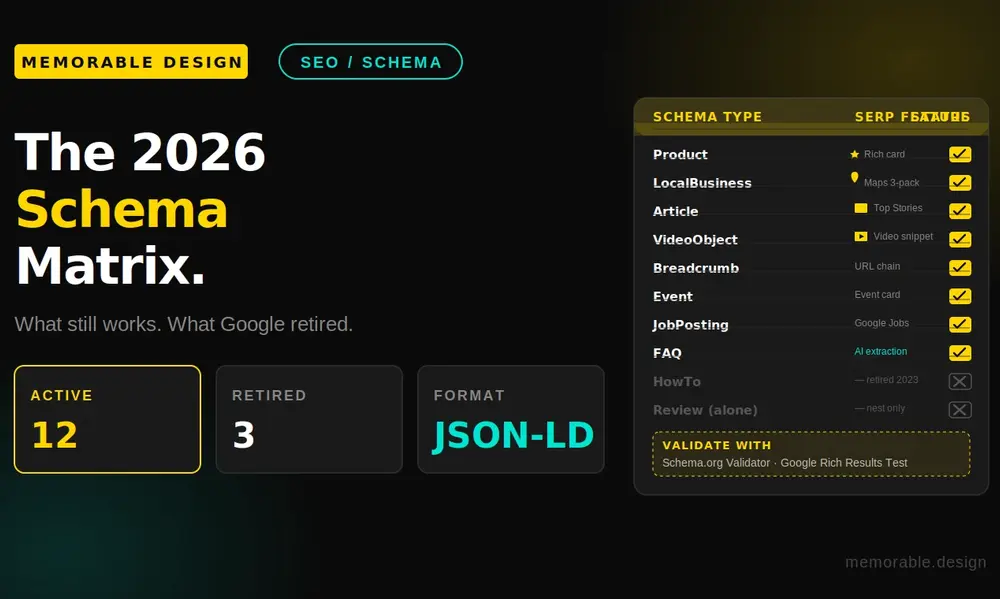Select the ACTIVE 12 stat card
Viewport: 1000px width, 599px height.
(107, 419)
